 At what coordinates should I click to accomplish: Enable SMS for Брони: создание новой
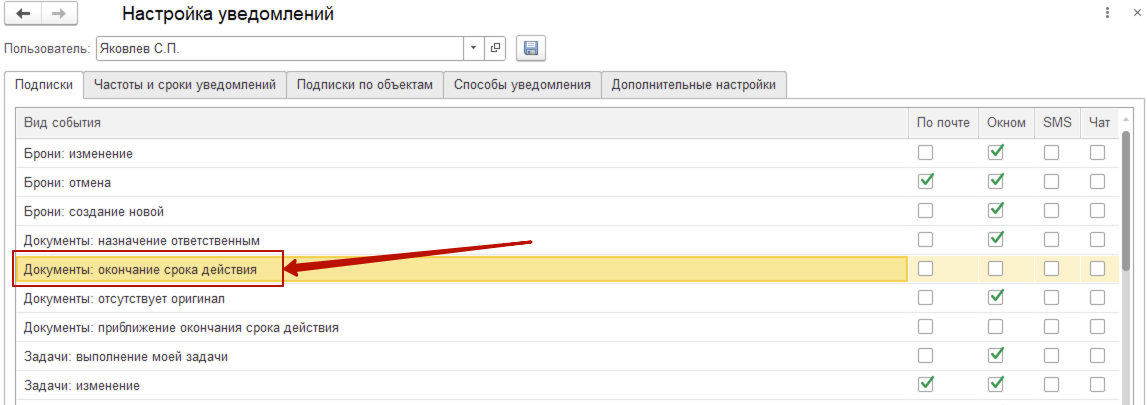pyautogui.click(x=1051, y=211)
